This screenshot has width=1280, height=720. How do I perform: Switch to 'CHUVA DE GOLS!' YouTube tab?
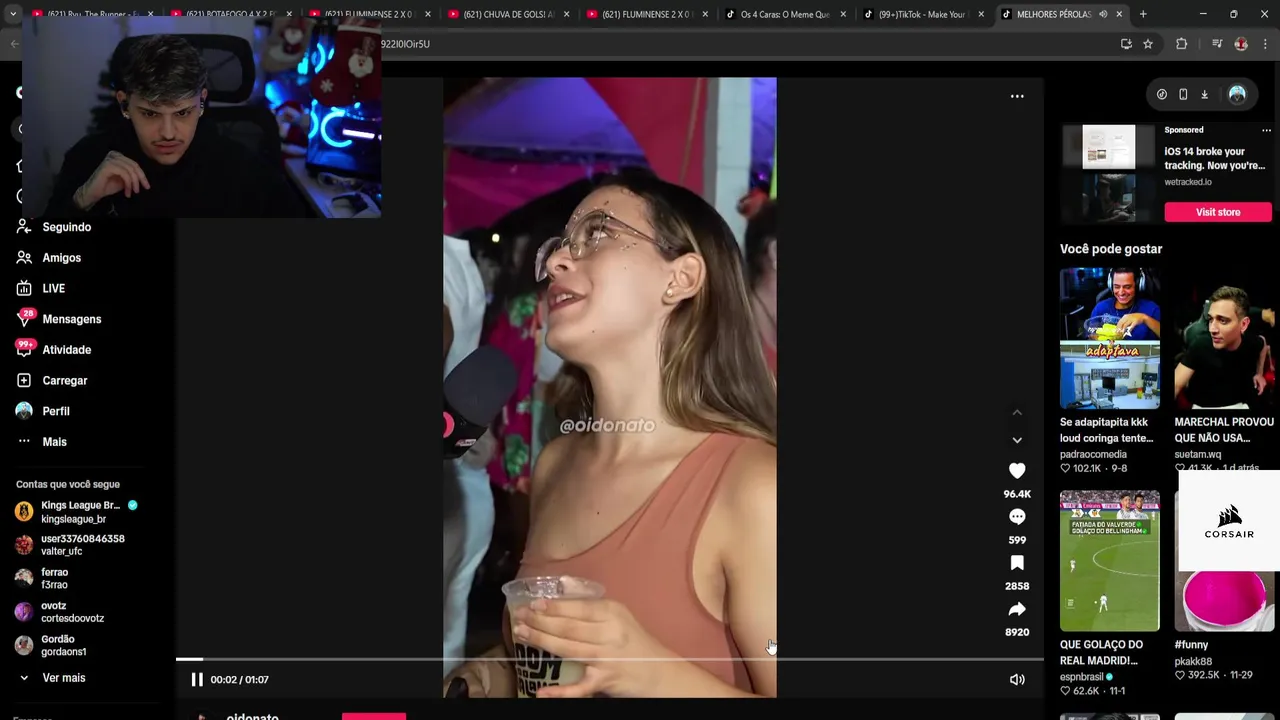tap(509, 14)
